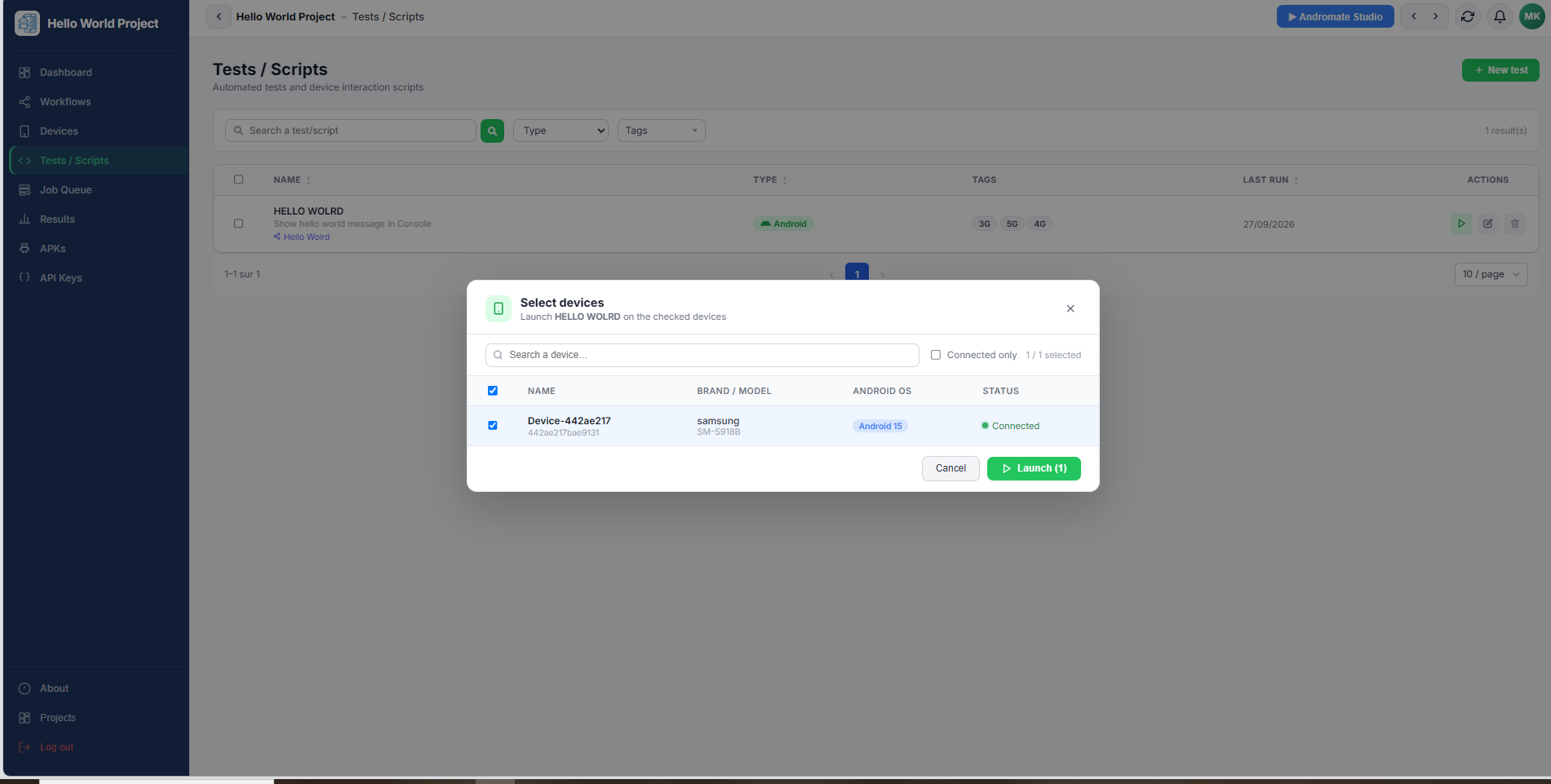Image resolution: width=1551 pixels, height=784 pixels.
Task: Click the previous arrow in top bar
Action: click(x=1414, y=16)
